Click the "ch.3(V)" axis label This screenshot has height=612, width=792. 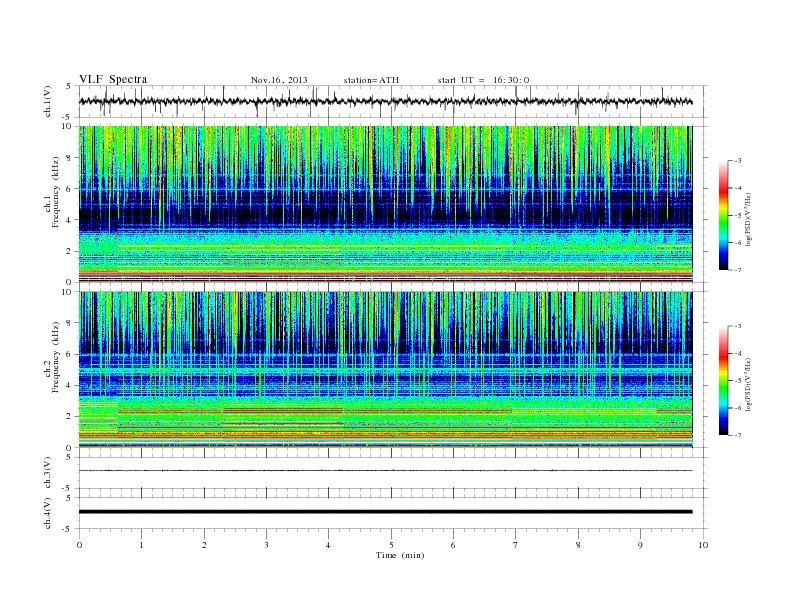(x=48, y=473)
